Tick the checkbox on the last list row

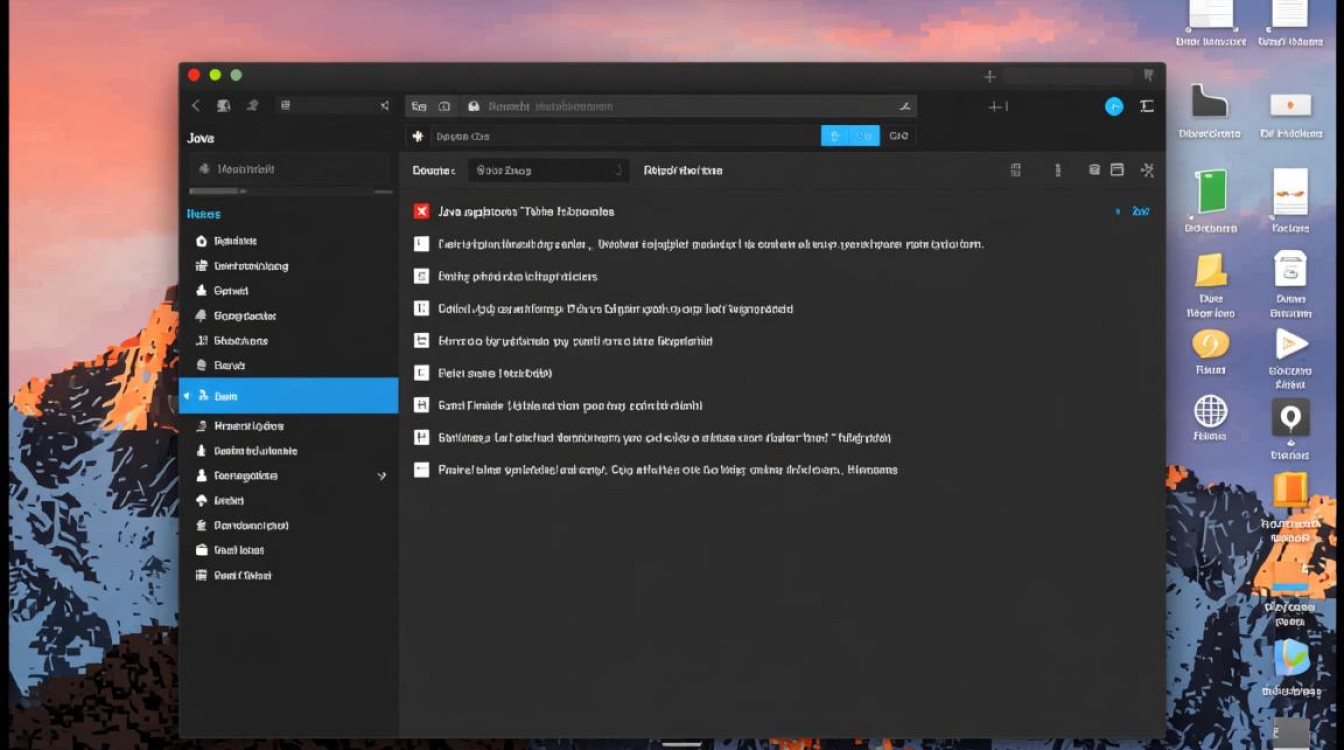421,469
